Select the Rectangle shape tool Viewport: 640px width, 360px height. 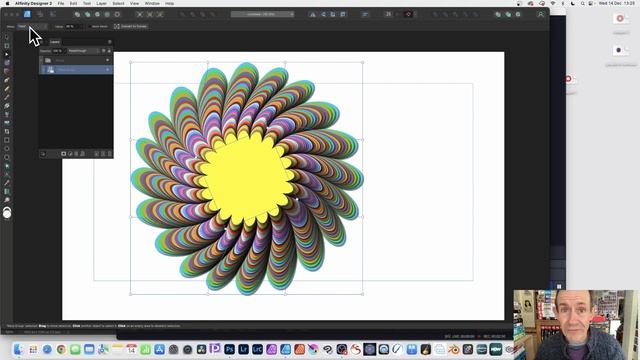click(x=7, y=140)
